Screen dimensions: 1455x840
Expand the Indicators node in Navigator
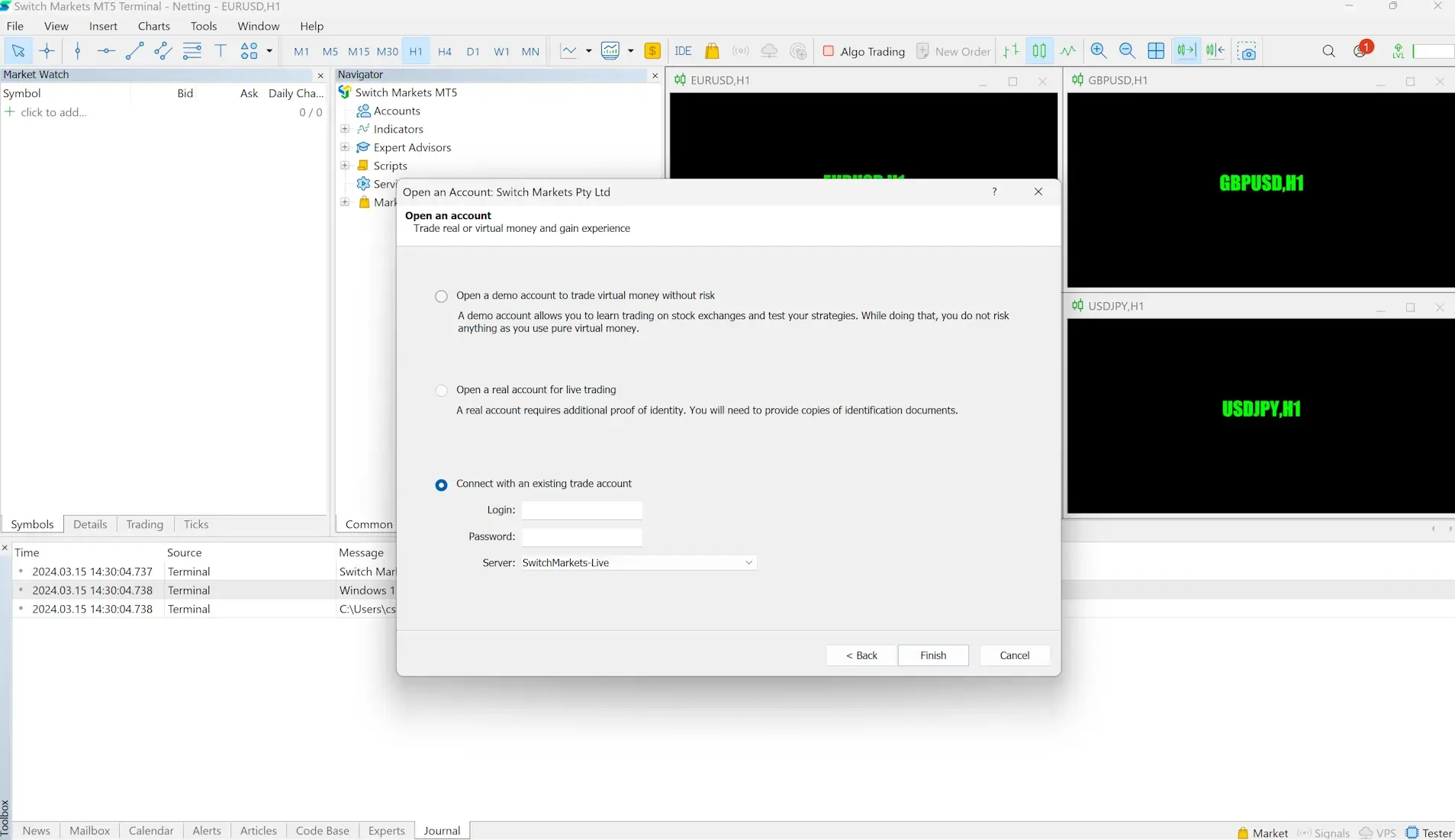[345, 129]
